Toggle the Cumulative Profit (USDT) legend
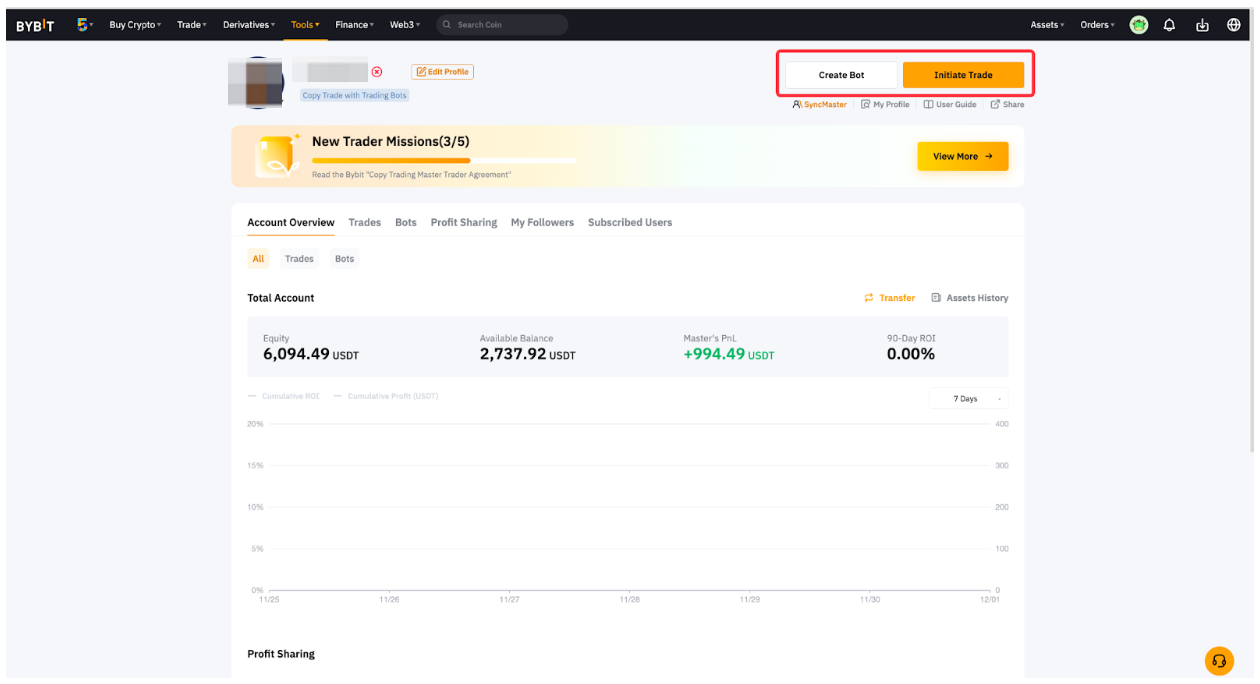This screenshot has height=684, width=1260. [x=386, y=397]
